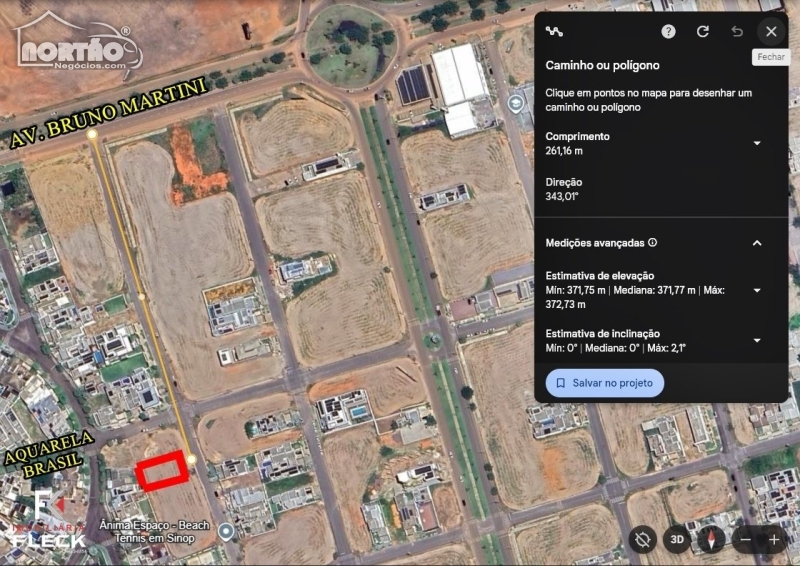Close the measurement panel with X
The height and width of the screenshot is (566, 800).
pos(771,32)
